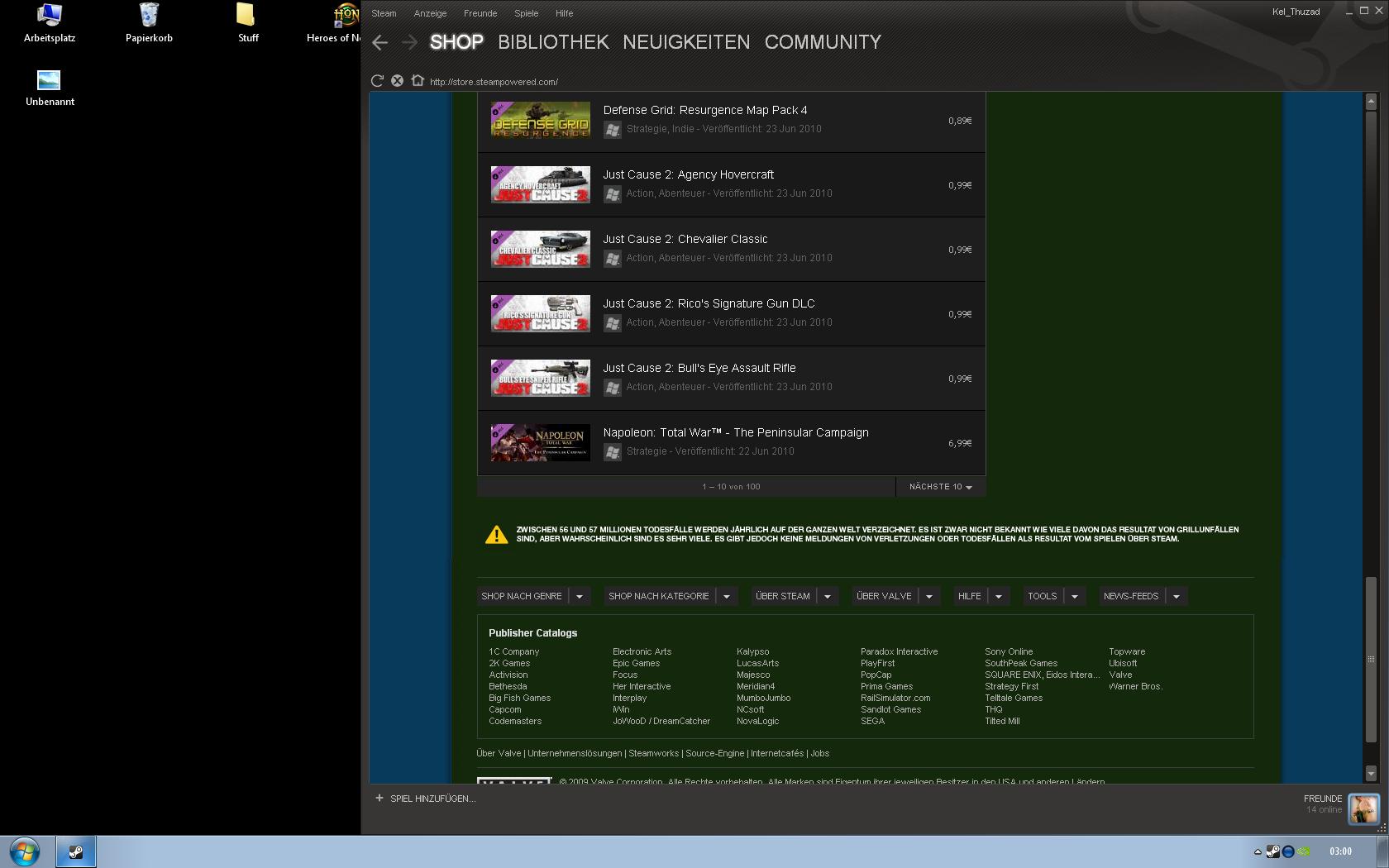Open the Electronic Arts publisher catalog
Viewport: 1389px width, 868px height.
tap(642, 651)
